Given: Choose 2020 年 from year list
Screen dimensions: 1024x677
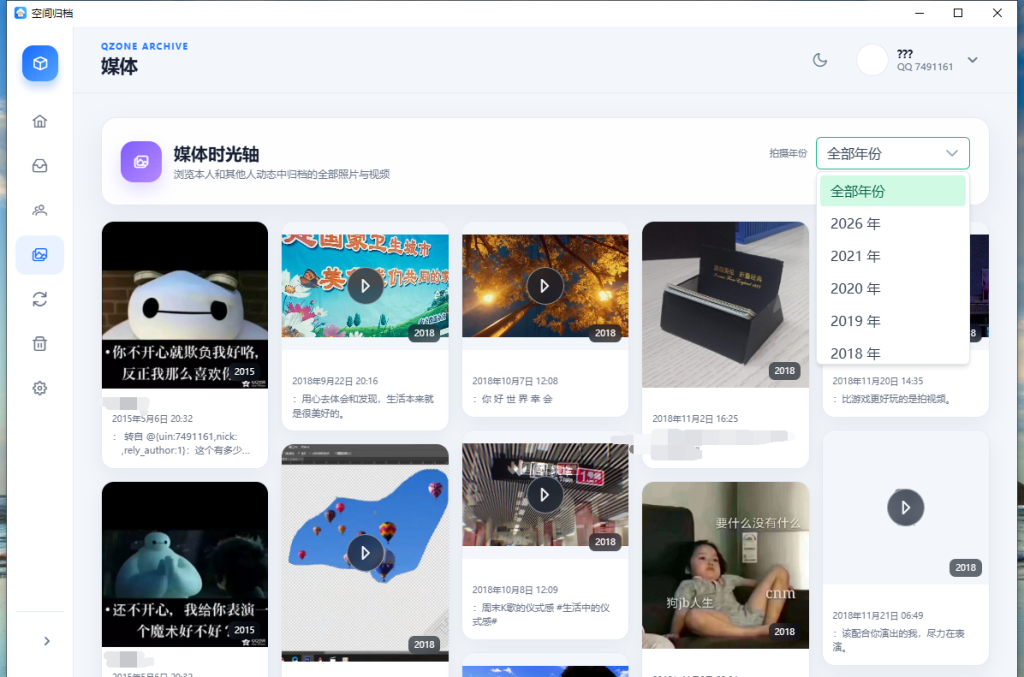Looking at the screenshot, I should pyautogui.click(x=892, y=289).
